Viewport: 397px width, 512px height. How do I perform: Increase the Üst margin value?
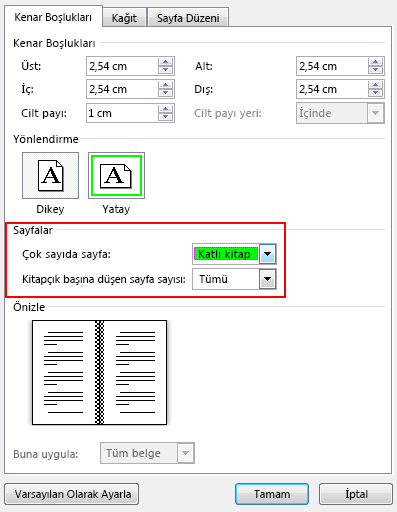tap(166, 62)
